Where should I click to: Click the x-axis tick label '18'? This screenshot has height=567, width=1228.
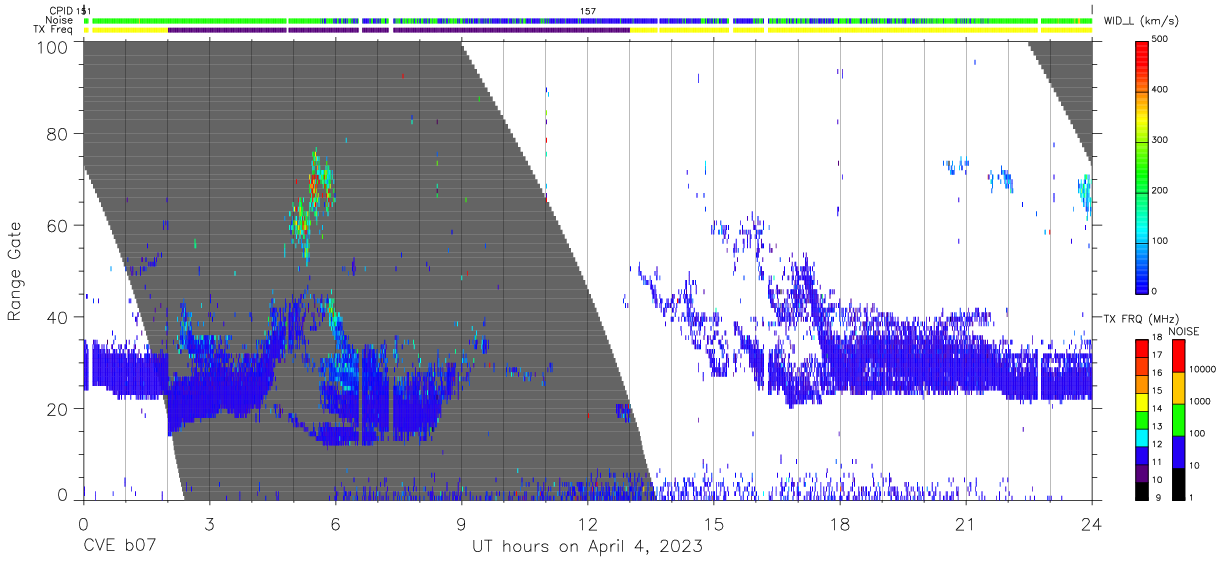(839, 525)
